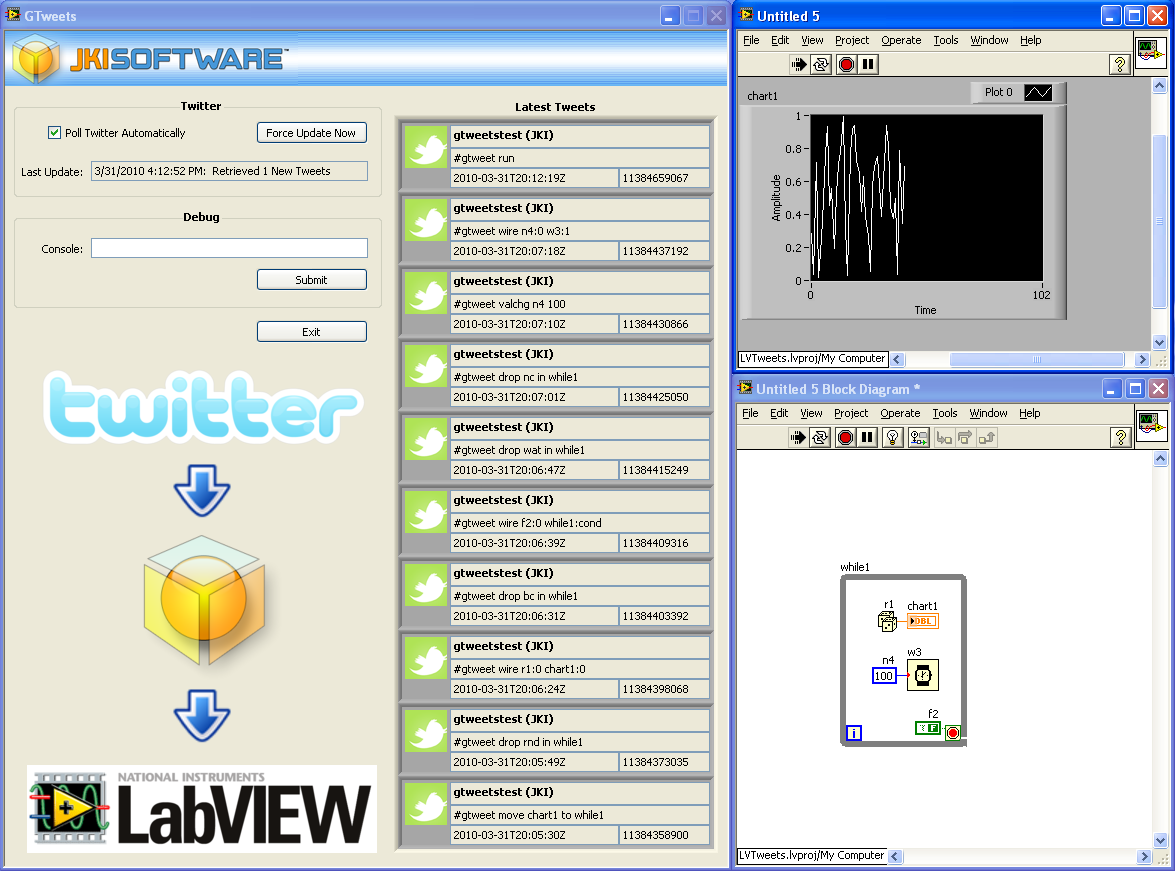Click the JKI Software cube logo

35,60
